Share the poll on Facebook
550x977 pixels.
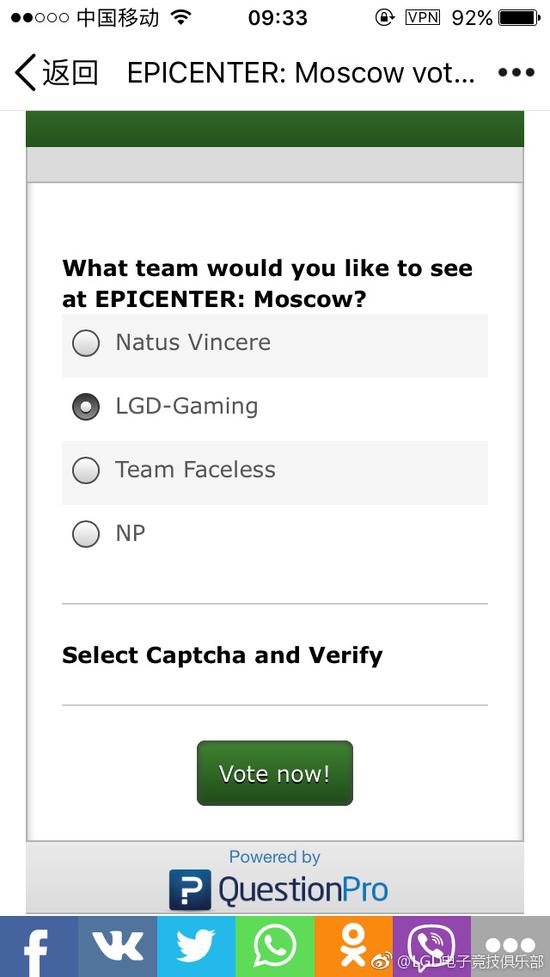pos(39,946)
